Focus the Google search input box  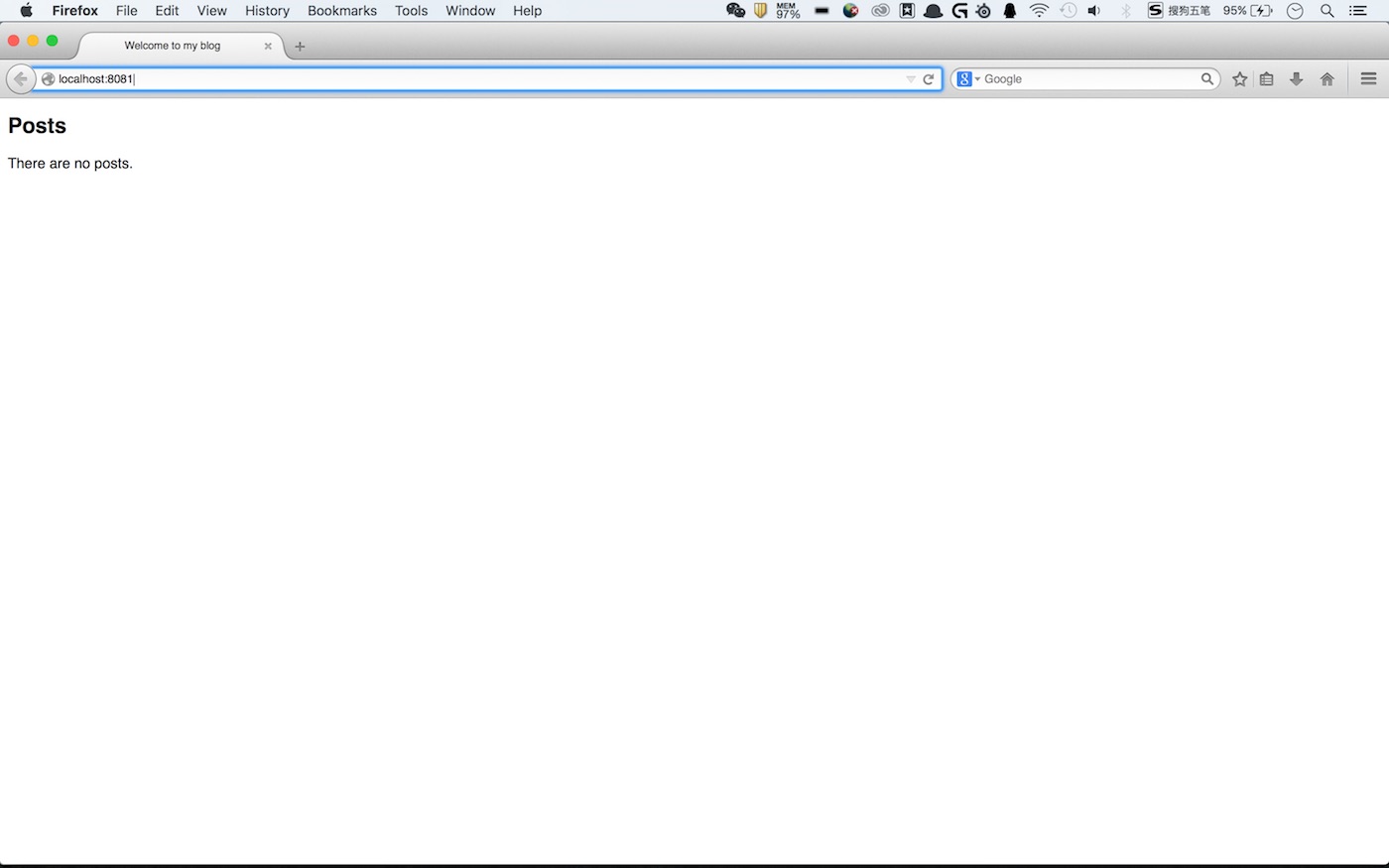coord(1089,79)
